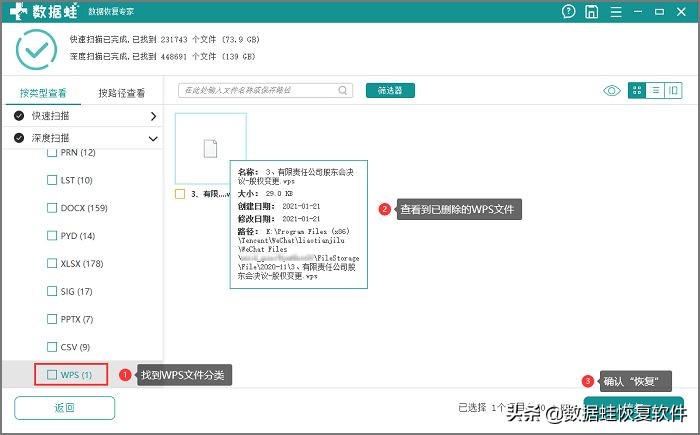Click the search magnifier icon
The width and height of the screenshot is (700, 435).
pyautogui.click(x=342, y=91)
